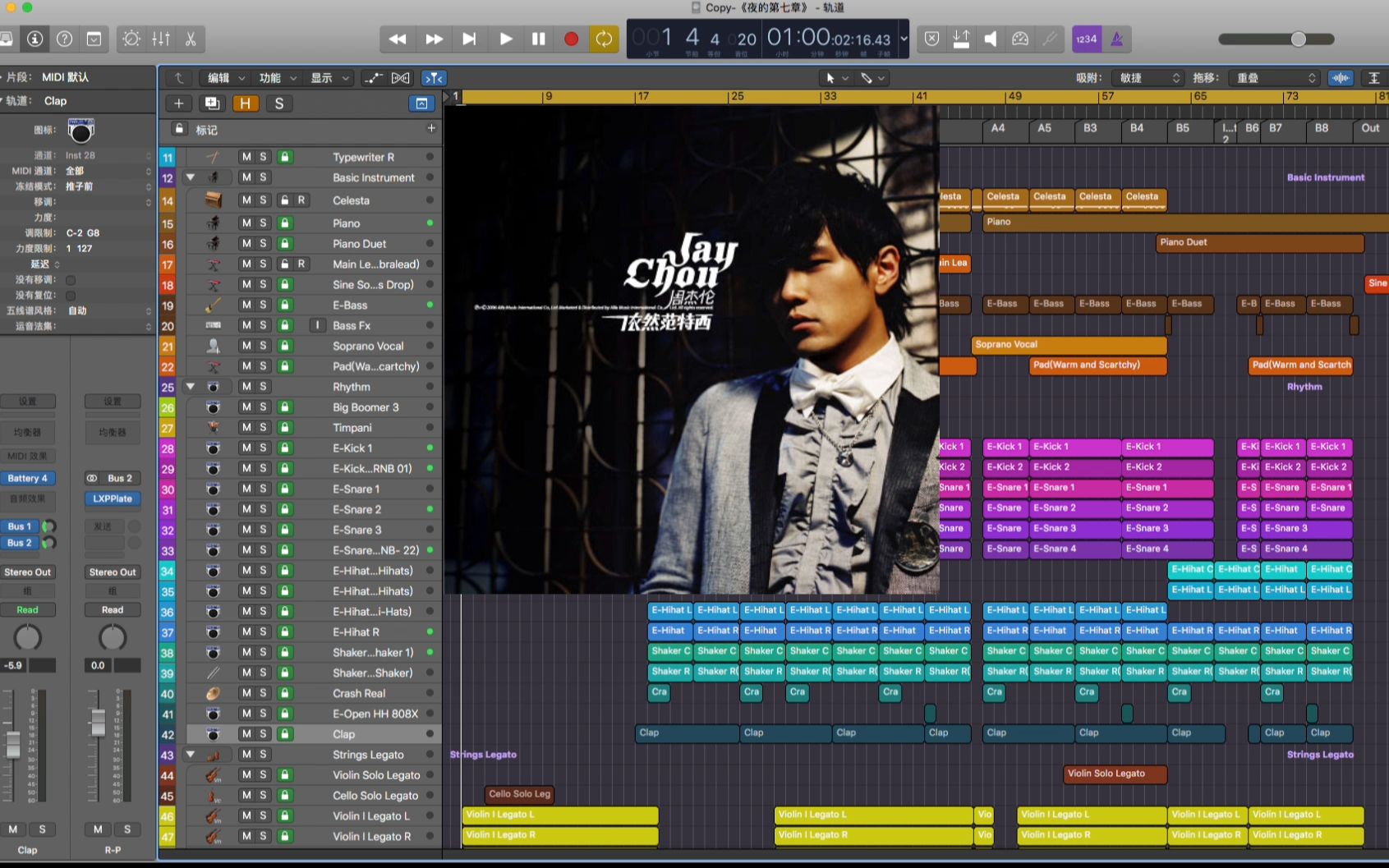Select the Soprano Vocal track header
Image resolution: width=1389 pixels, height=868 pixels.
click(301, 346)
